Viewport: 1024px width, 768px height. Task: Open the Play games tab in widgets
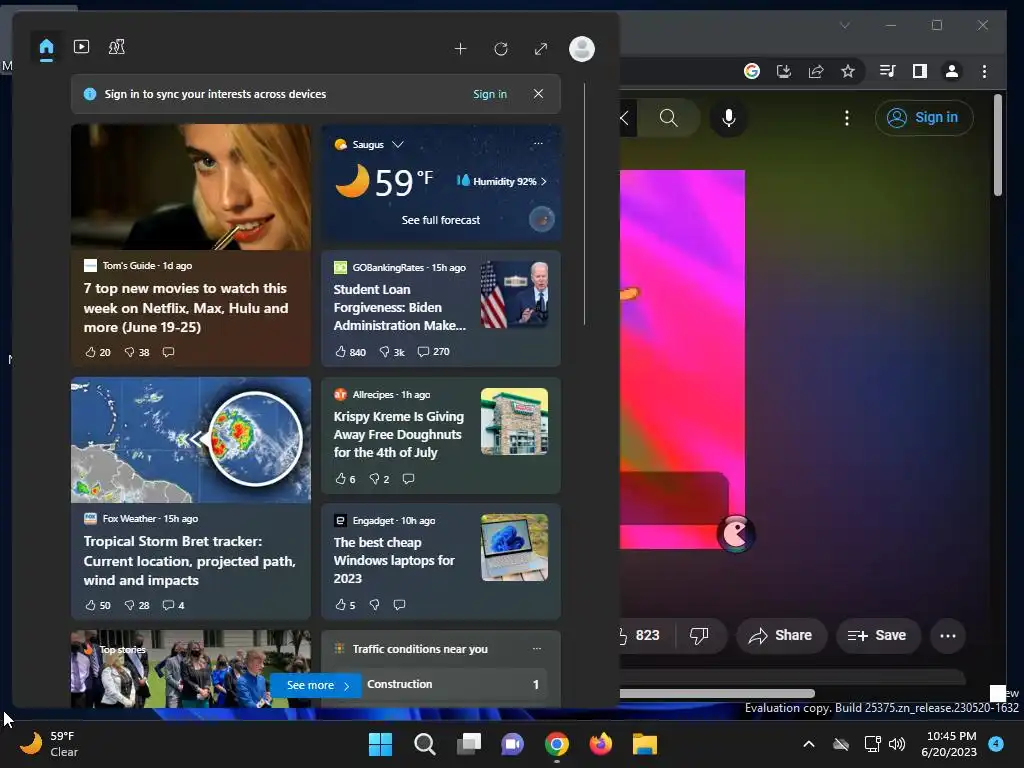(117, 47)
